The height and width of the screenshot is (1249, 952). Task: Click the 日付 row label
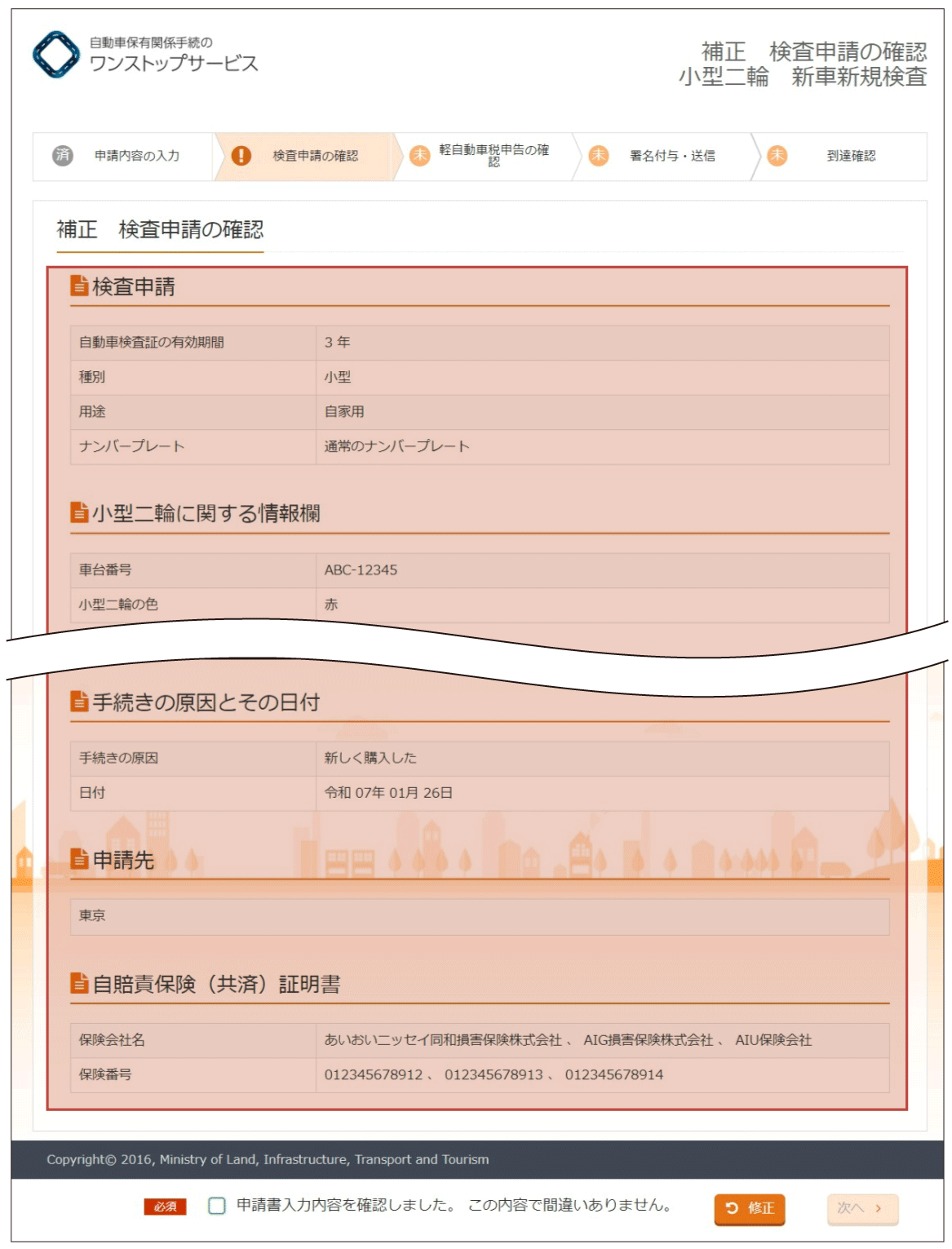(x=91, y=793)
